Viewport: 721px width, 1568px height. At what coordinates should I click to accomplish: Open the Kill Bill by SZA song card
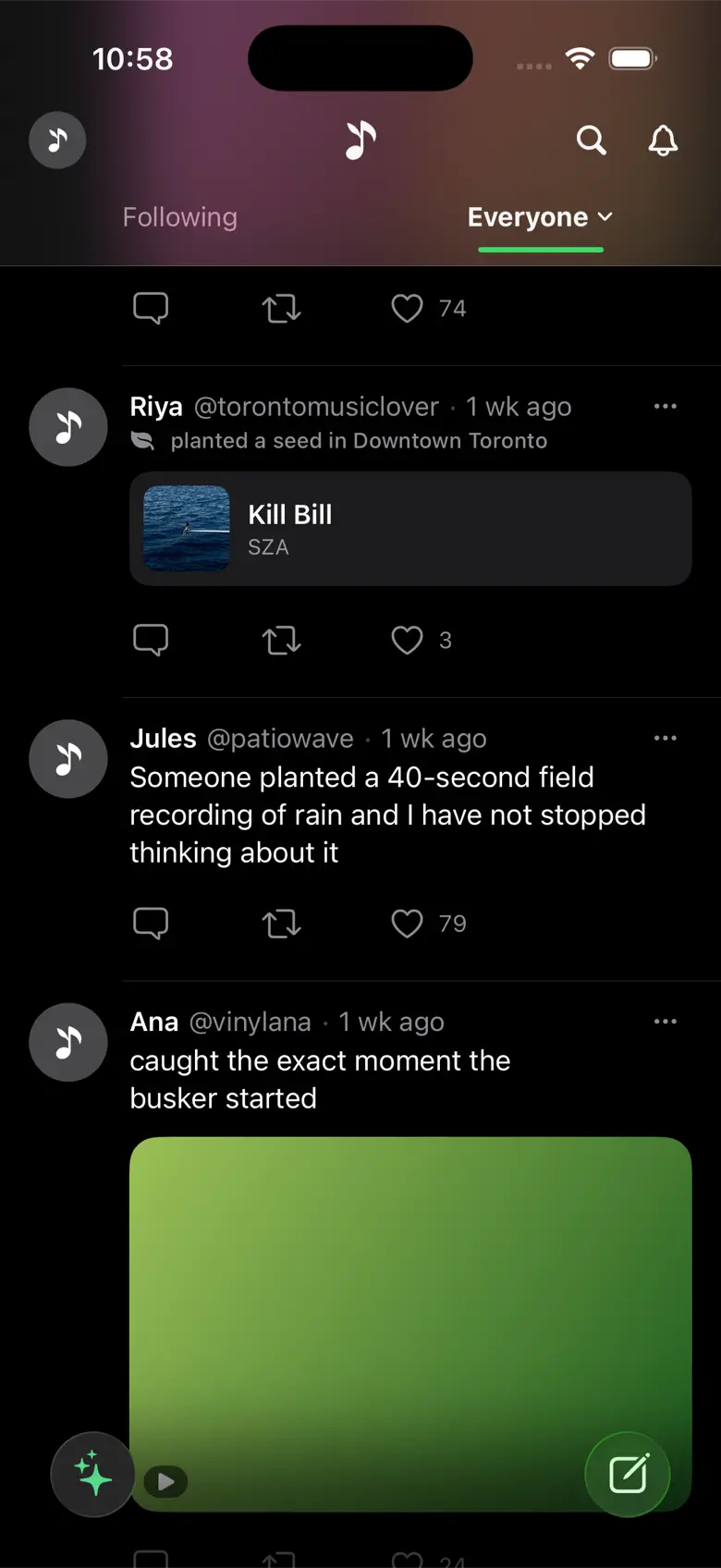click(x=410, y=529)
